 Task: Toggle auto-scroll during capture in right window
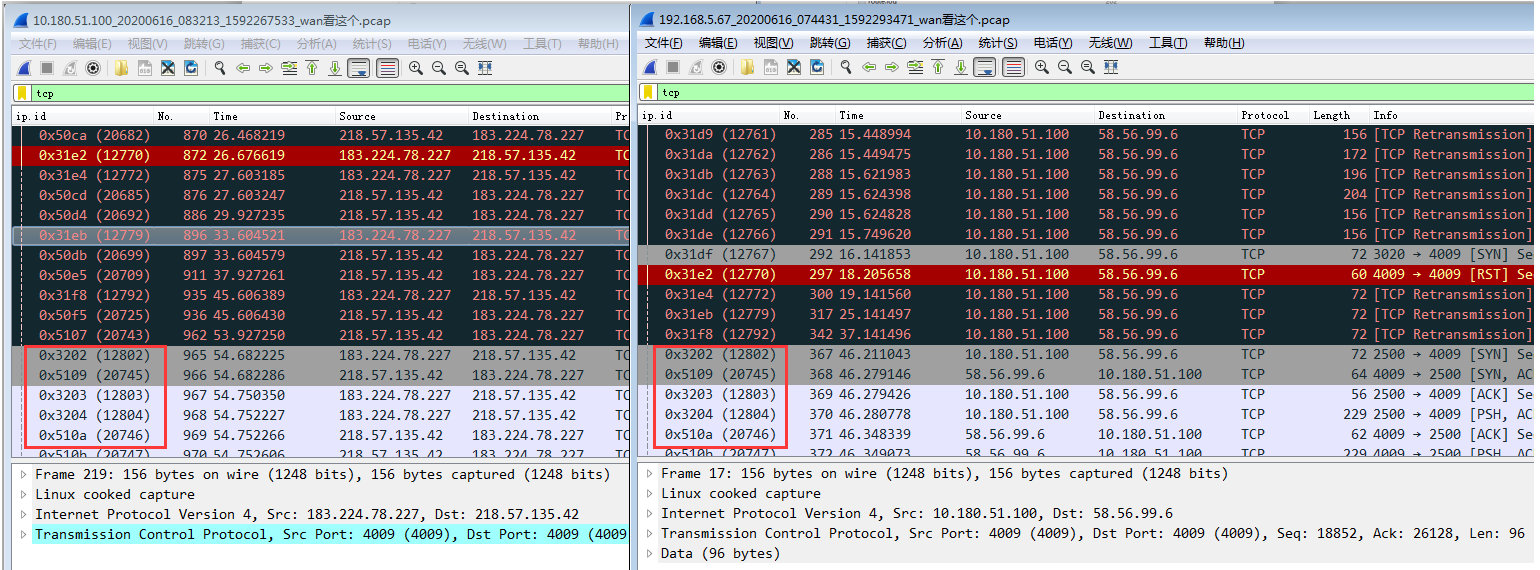click(986, 67)
